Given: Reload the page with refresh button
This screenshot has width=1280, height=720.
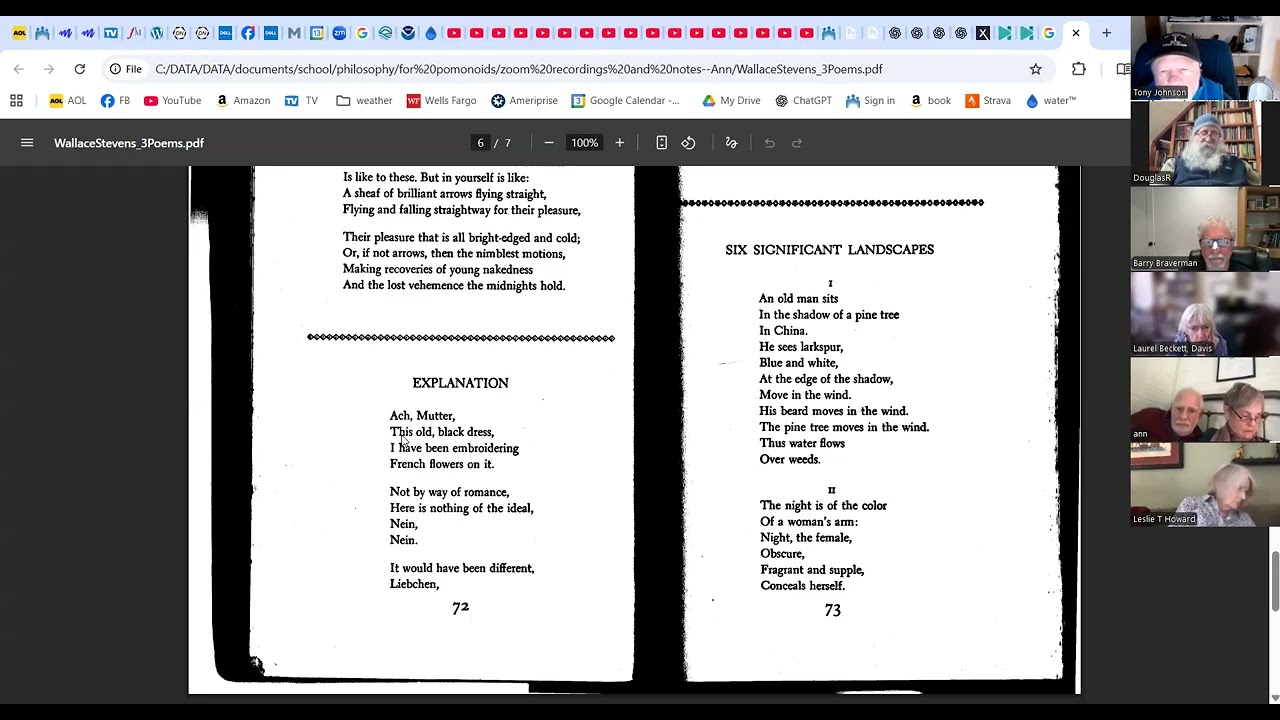Looking at the screenshot, I should pos(80,69).
